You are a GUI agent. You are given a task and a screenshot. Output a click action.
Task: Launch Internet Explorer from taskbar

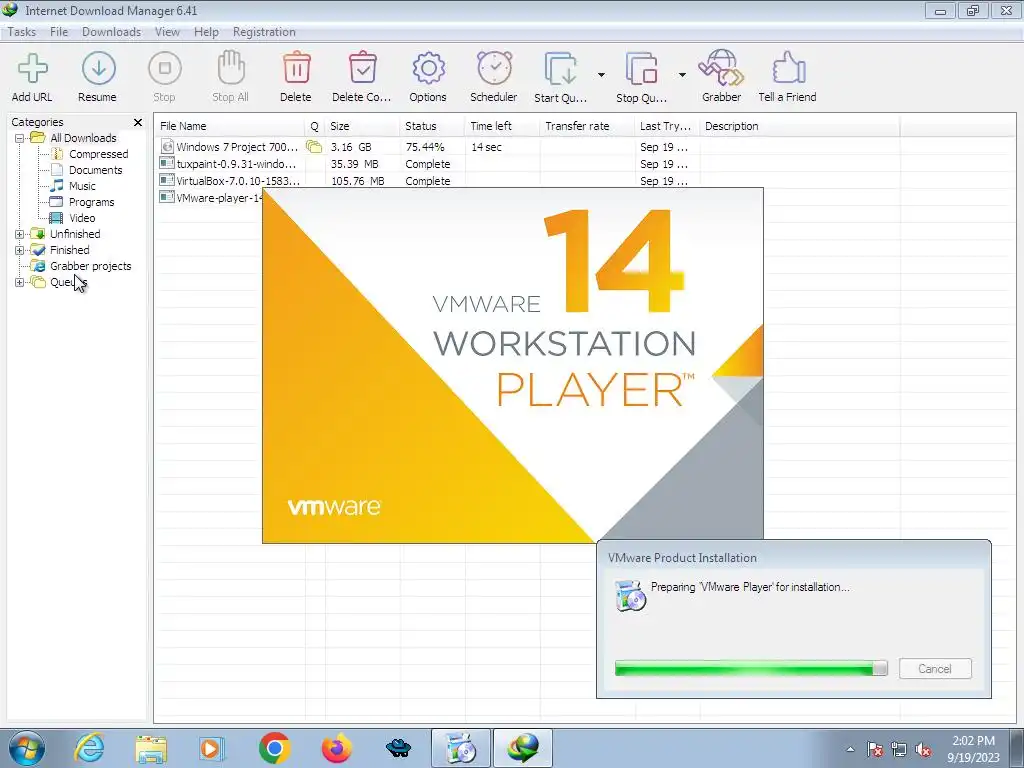pos(89,748)
